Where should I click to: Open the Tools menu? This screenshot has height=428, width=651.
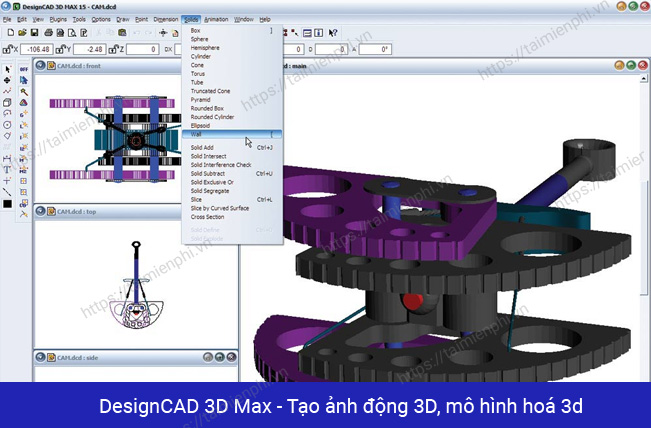79,20
